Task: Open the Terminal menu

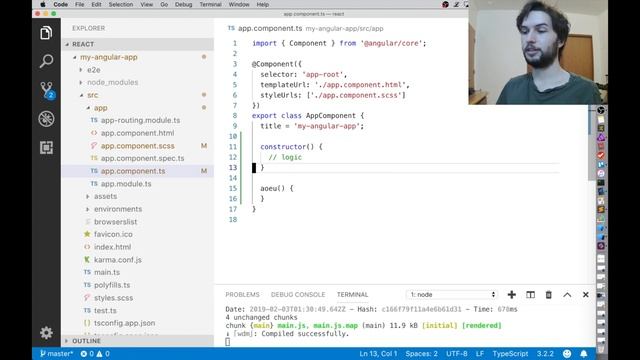Action: coord(210,4)
